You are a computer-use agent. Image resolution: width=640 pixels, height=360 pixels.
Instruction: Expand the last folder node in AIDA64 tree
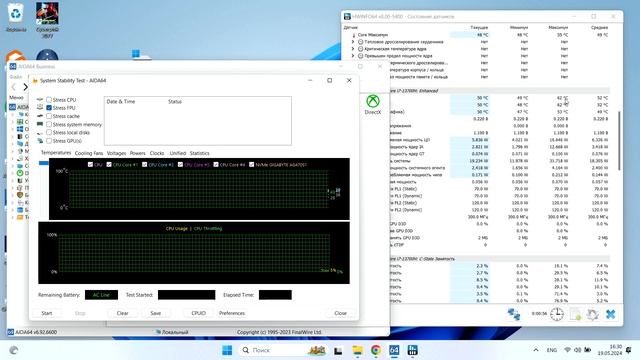pos(13,217)
